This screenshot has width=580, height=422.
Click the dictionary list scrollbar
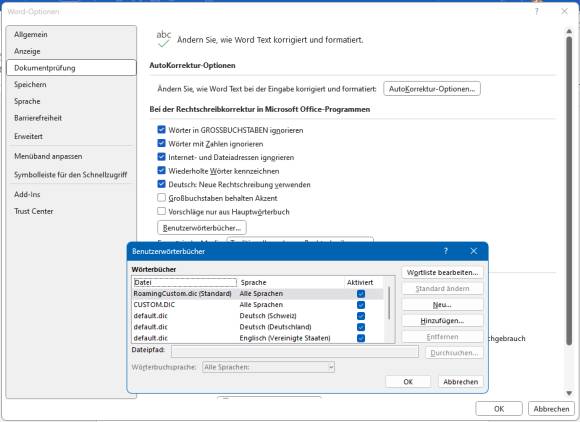389,303
